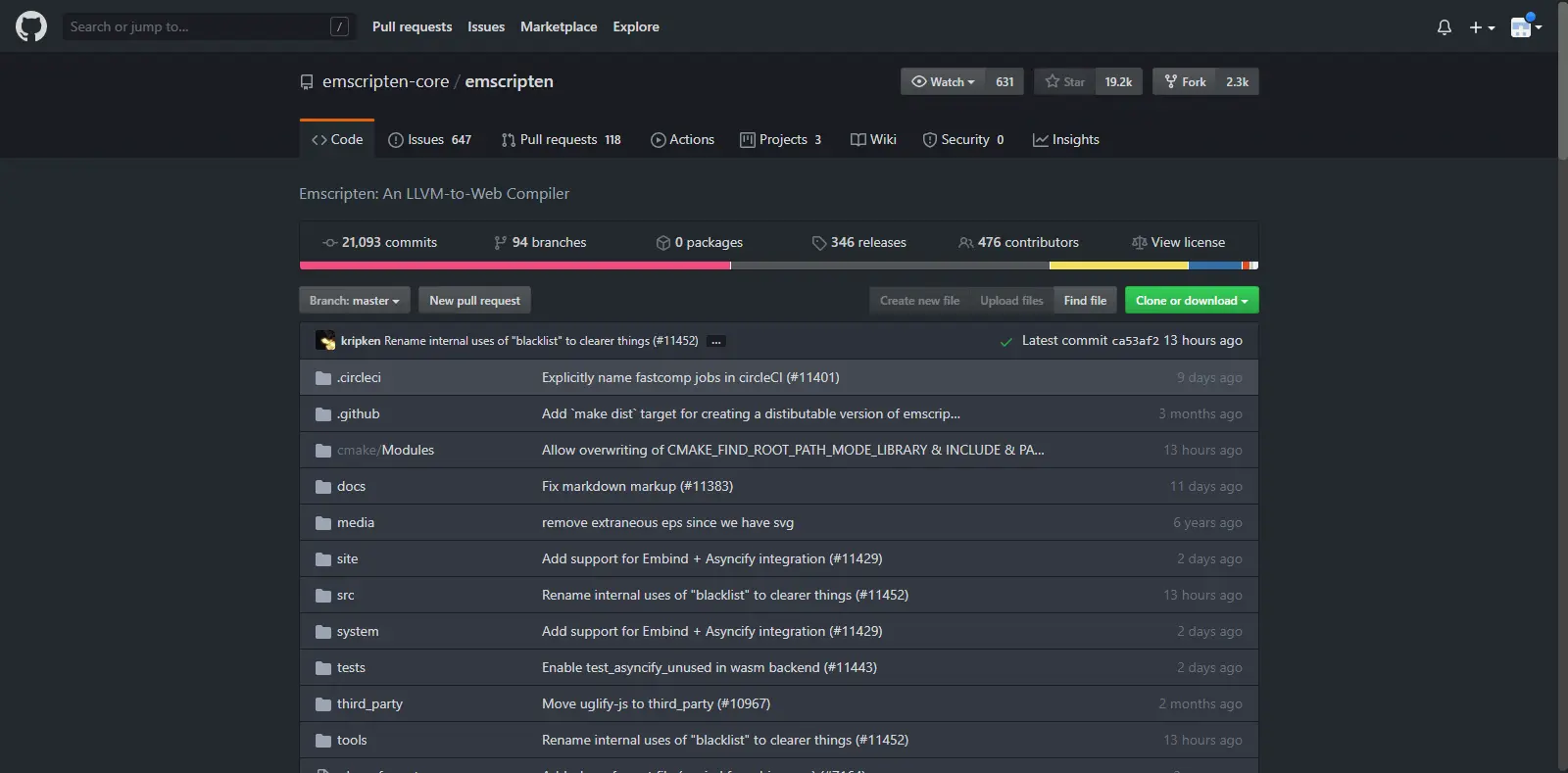Image resolution: width=1568 pixels, height=773 pixels.
Task: Click the green commit status checkmark
Action: point(1005,342)
